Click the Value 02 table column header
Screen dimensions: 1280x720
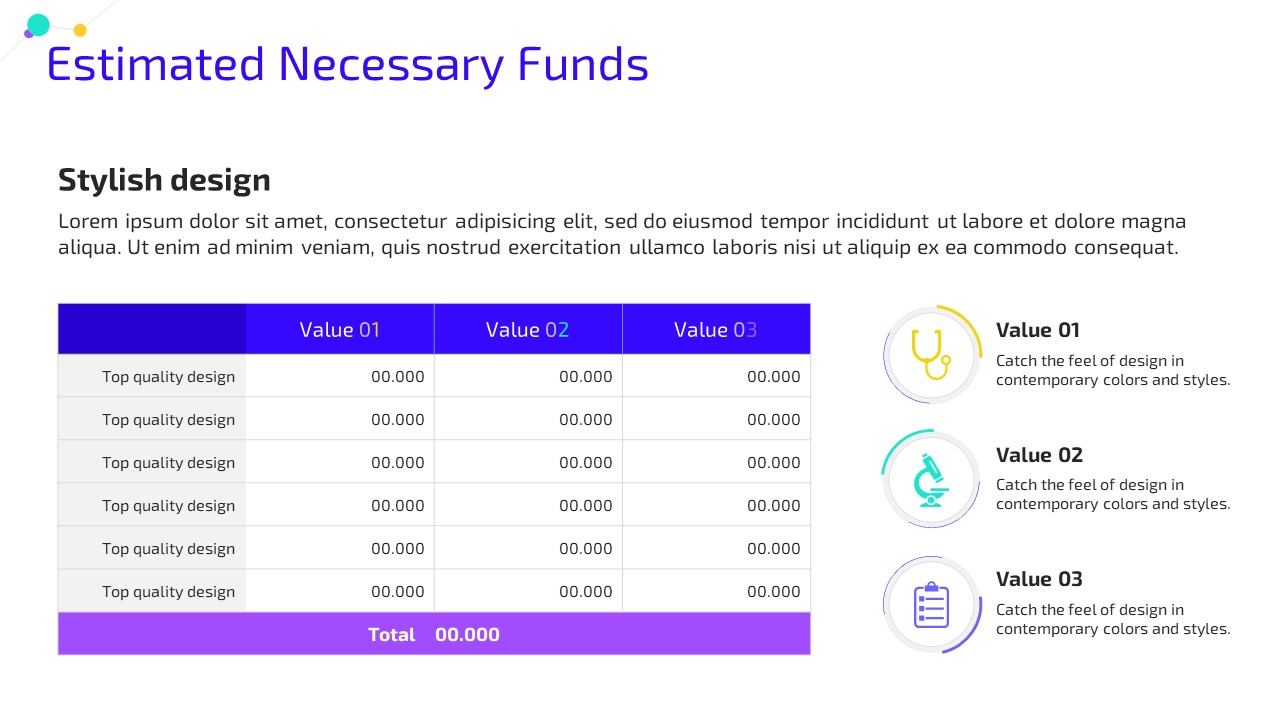(528, 329)
